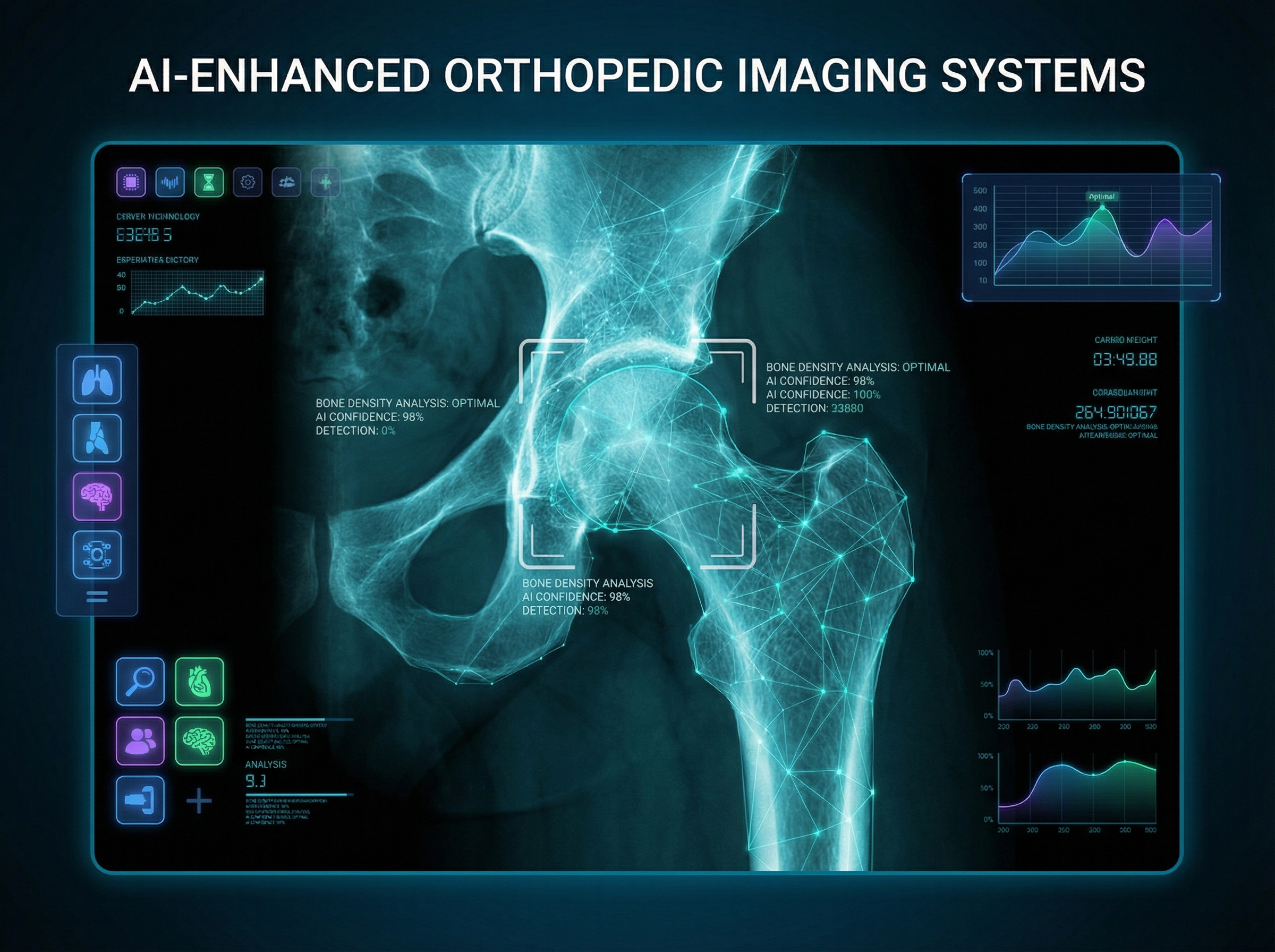
Task: Click the magnifying glass search icon
Action: tap(140, 681)
